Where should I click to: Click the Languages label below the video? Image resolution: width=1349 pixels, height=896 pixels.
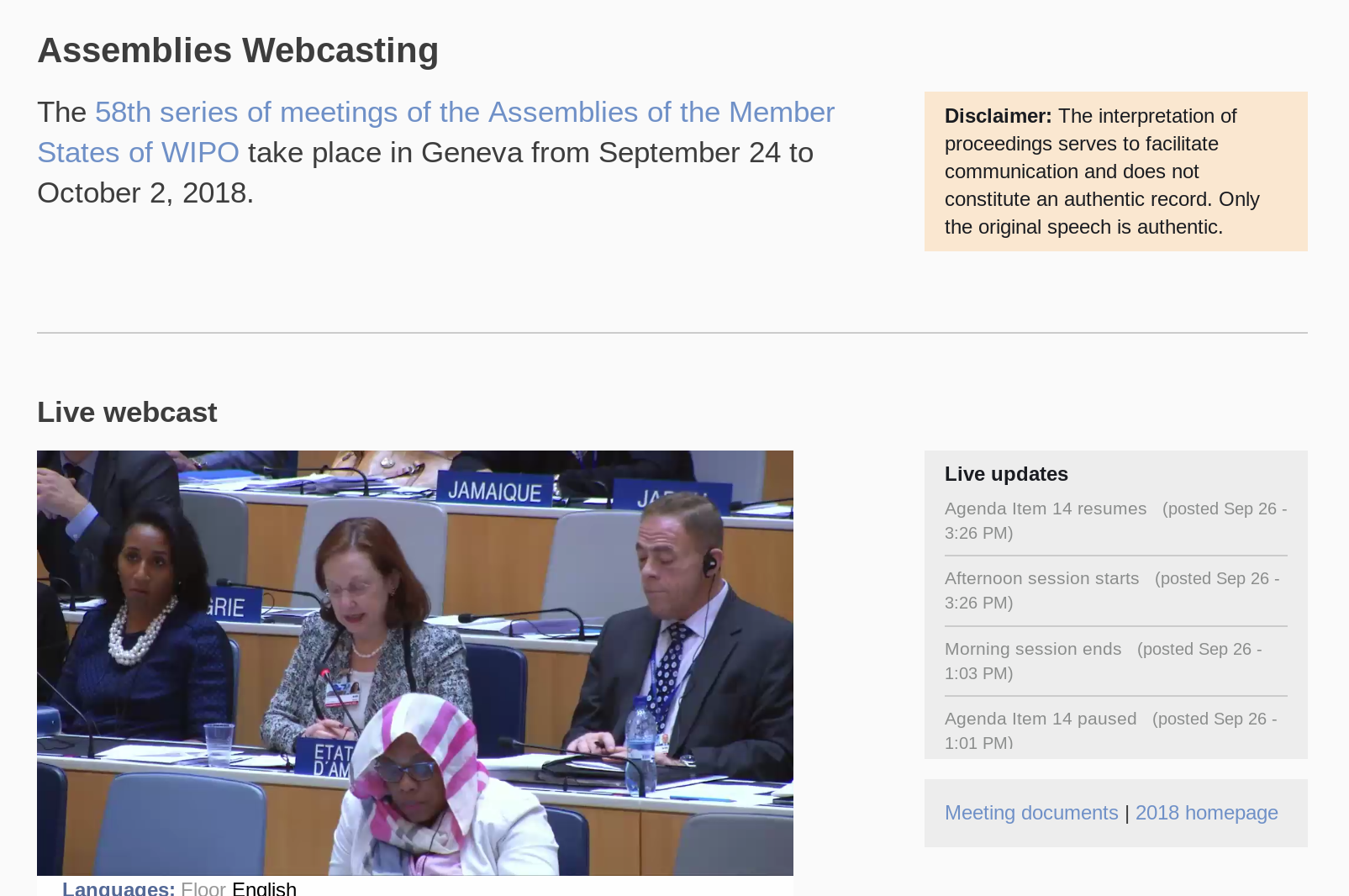click(x=119, y=888)
